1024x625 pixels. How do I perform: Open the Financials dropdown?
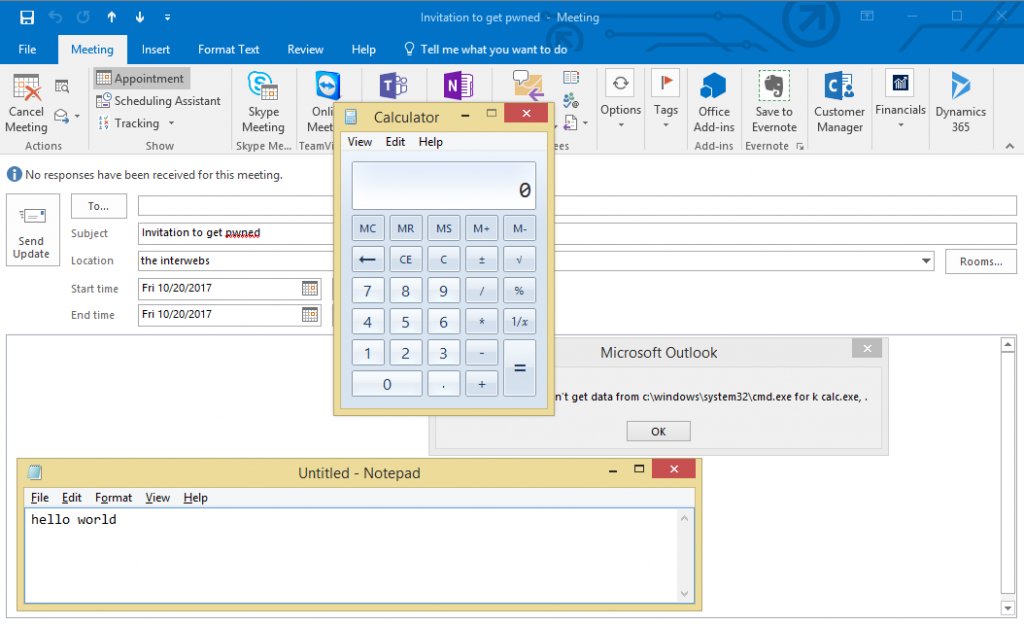[900, 99]
